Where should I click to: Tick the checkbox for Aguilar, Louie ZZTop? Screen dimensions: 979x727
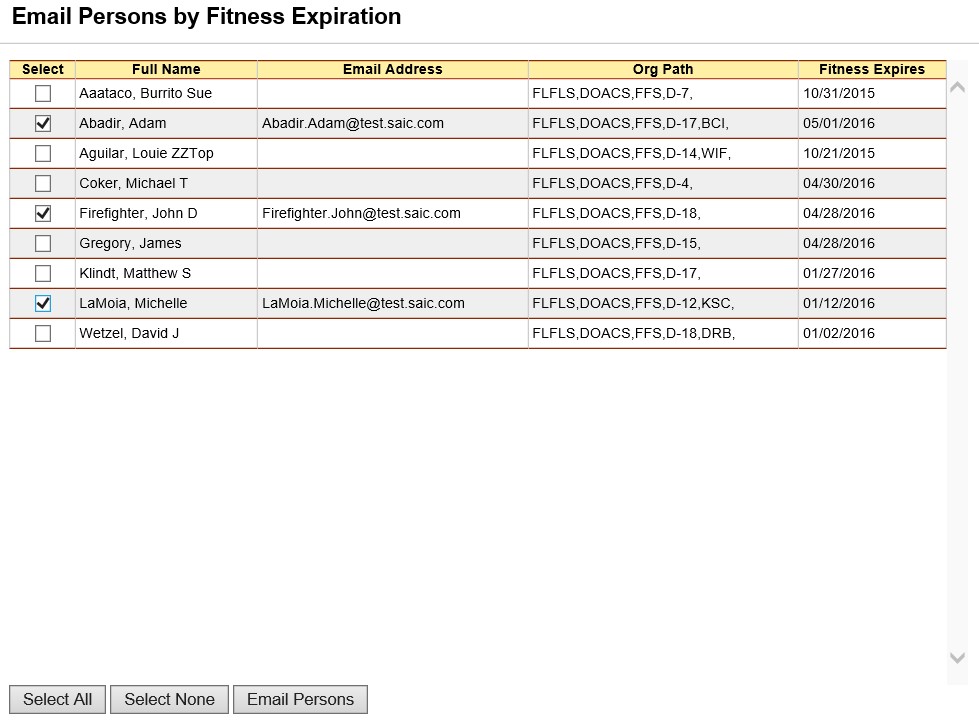click(42, 154)
